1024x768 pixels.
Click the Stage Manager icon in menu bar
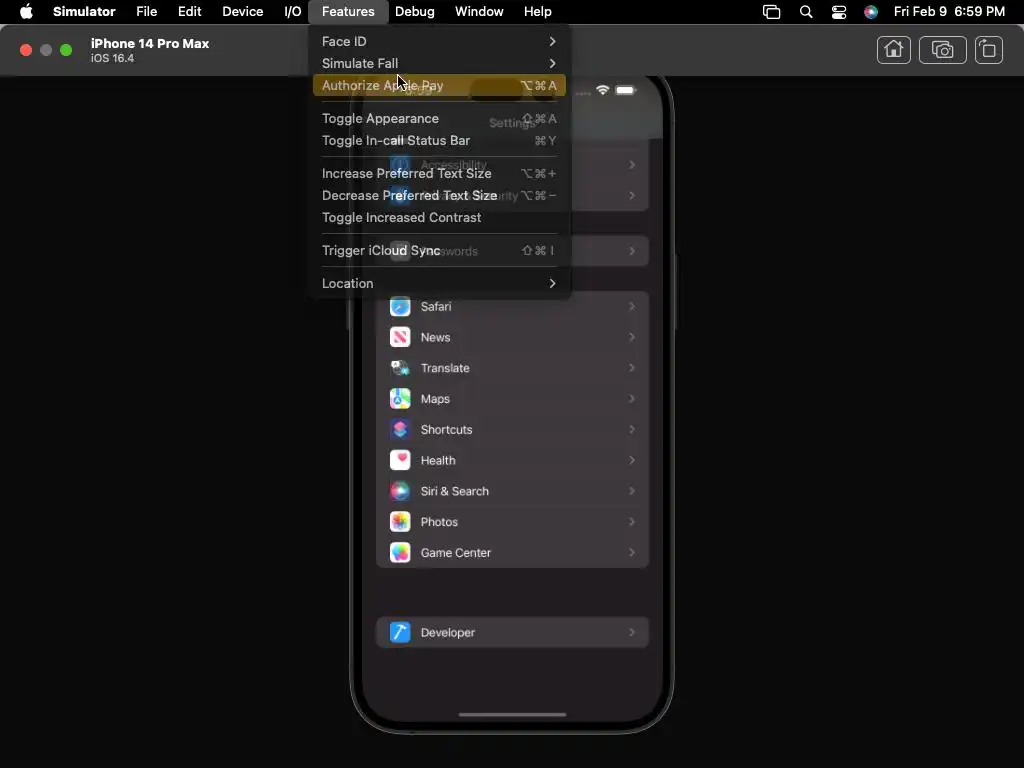coord(771,12)
